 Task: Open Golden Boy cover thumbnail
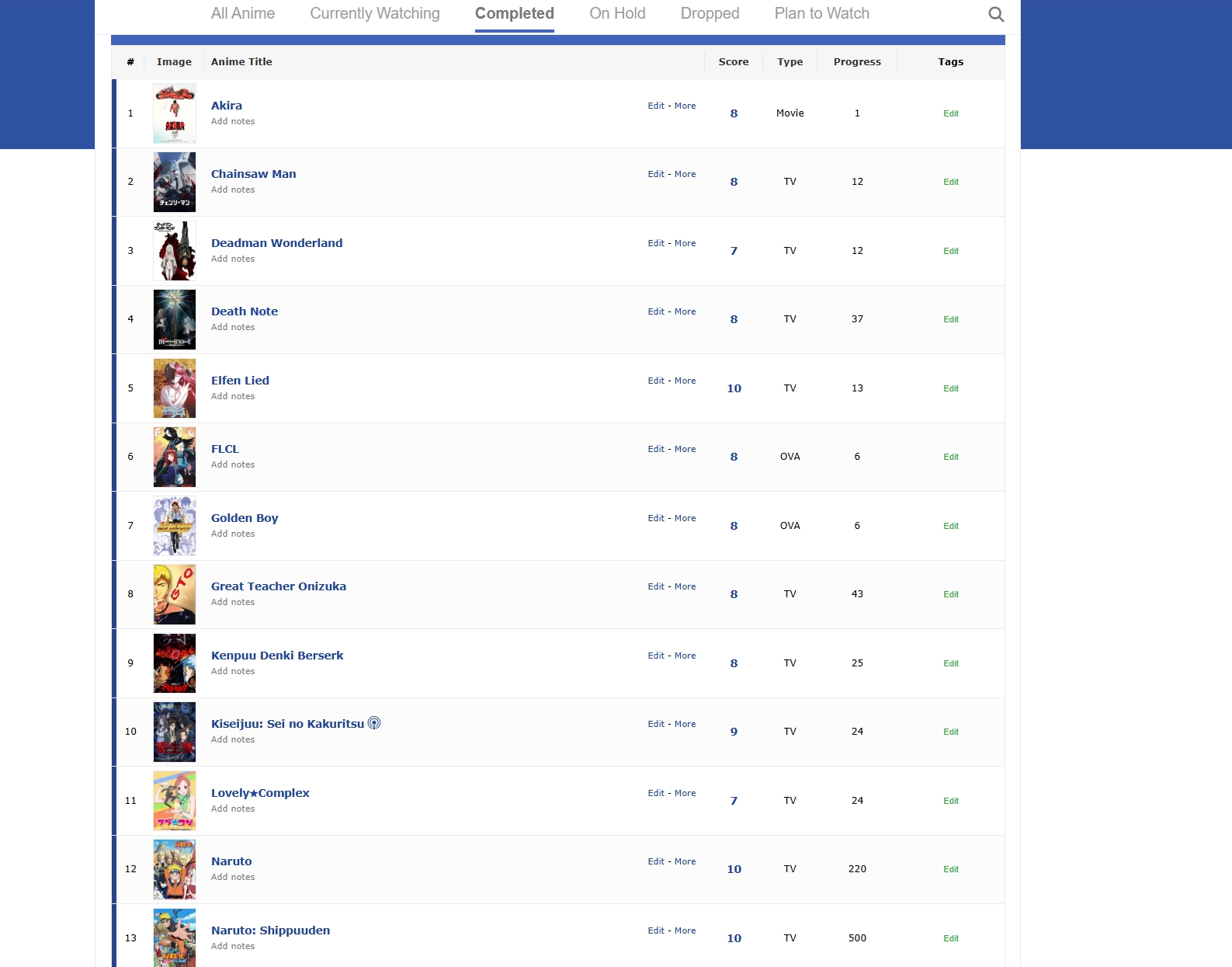point(175,526)
